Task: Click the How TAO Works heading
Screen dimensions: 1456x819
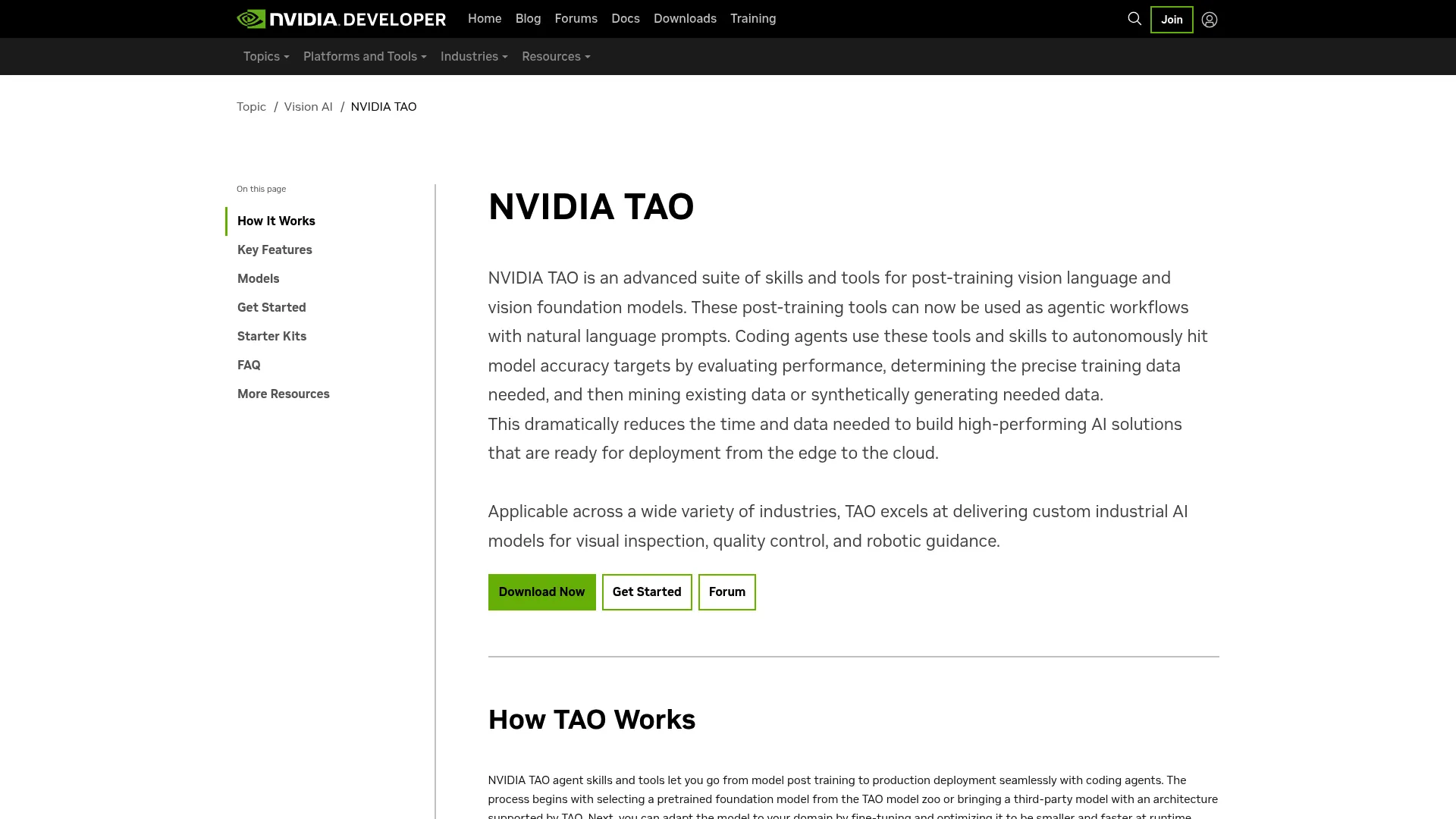Action: 591,720
